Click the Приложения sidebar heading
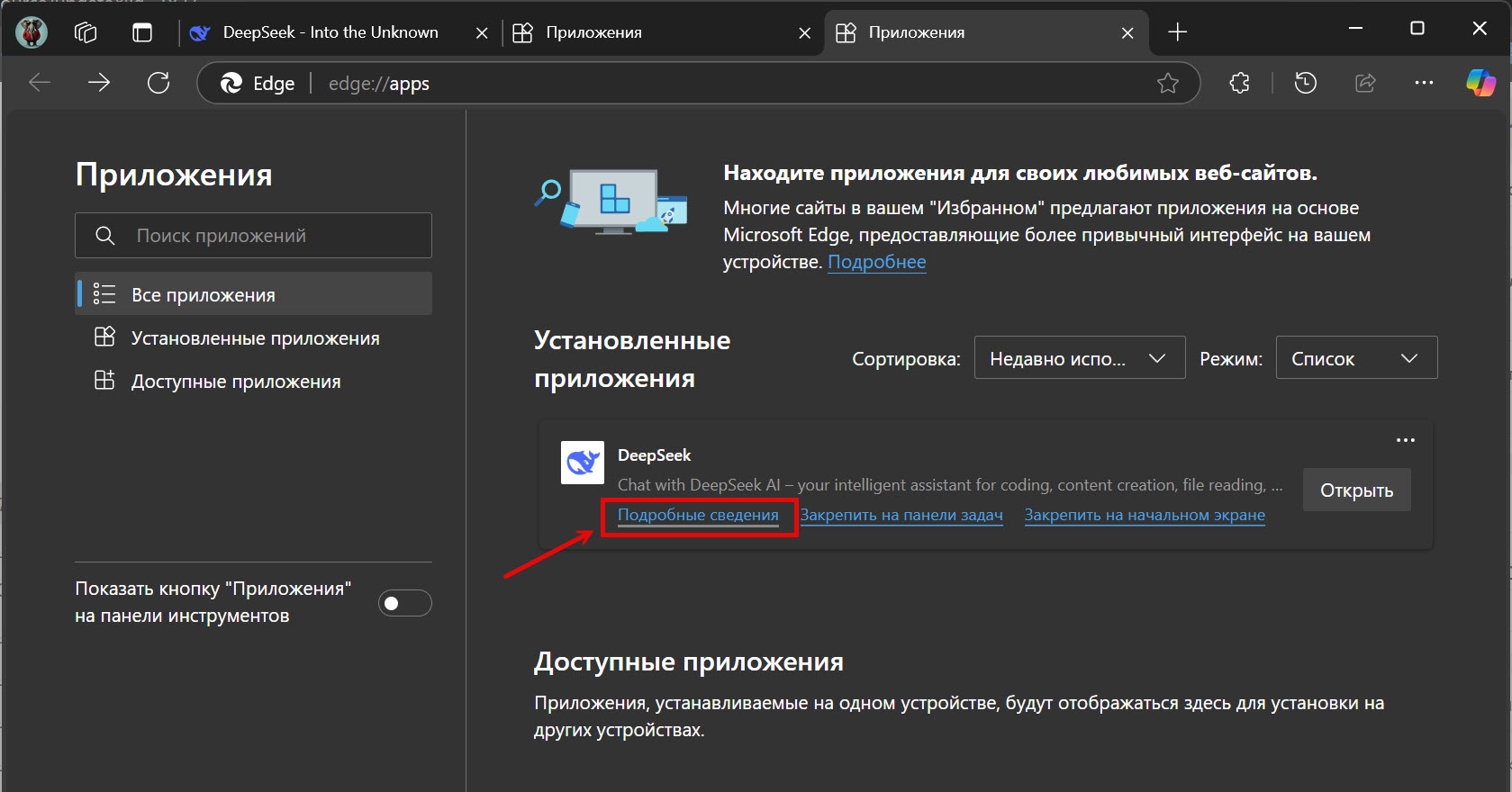 pyautogui.click(x=174, y=175)
